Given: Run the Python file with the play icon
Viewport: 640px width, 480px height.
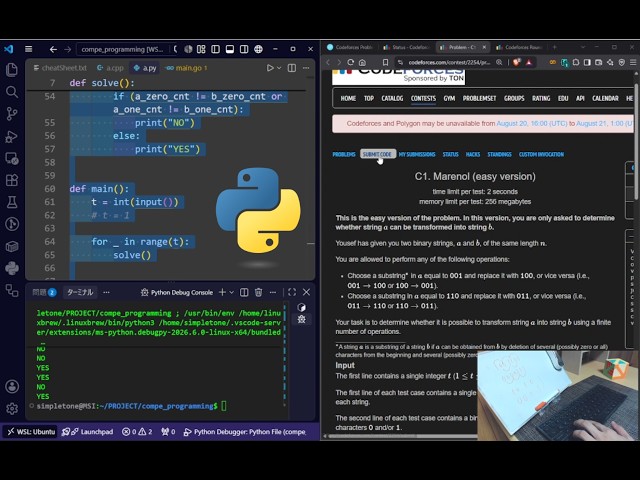Looking at the screenshot, I should click(x=270, y=68).
